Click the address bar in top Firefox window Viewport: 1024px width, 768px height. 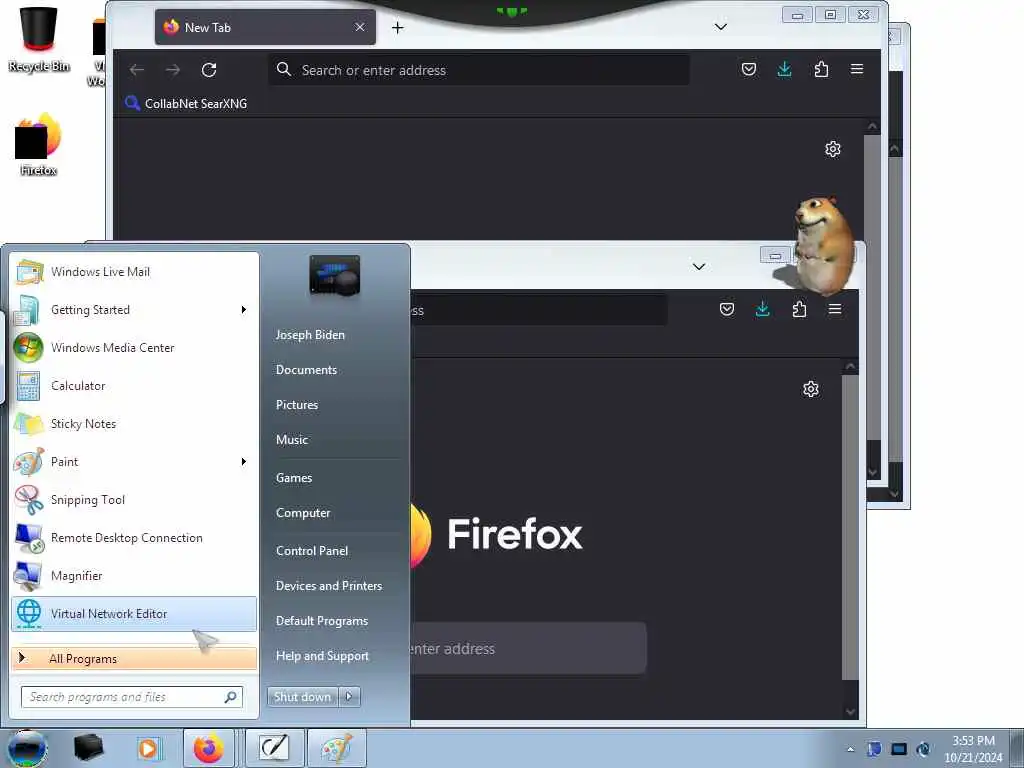[479, 70]
